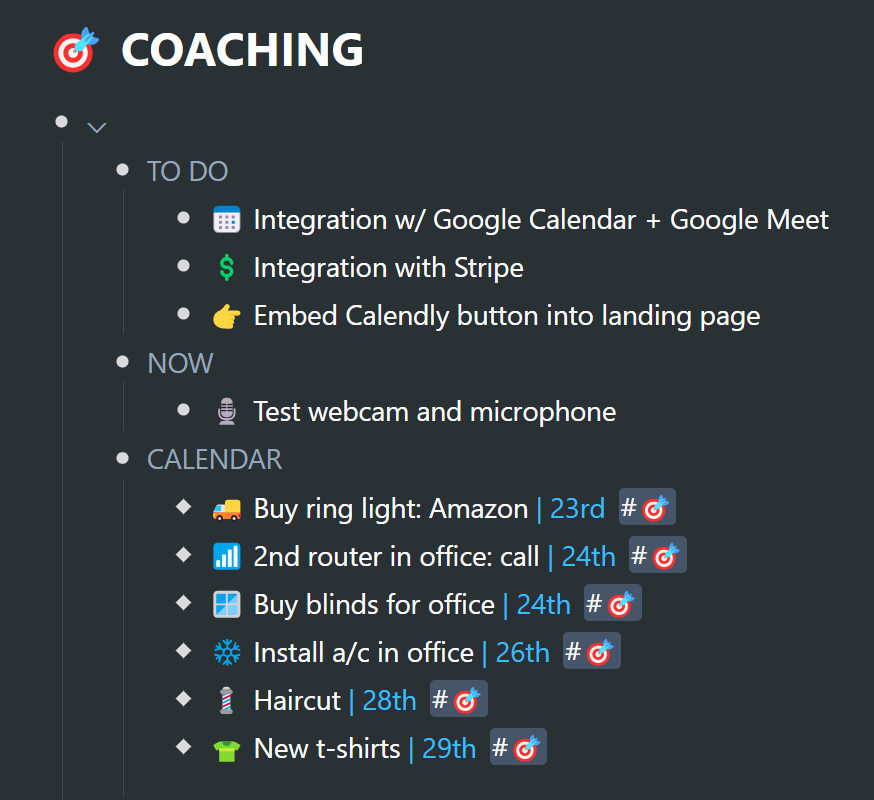Click the barber pole icon on Haircut

click(226, 701)
